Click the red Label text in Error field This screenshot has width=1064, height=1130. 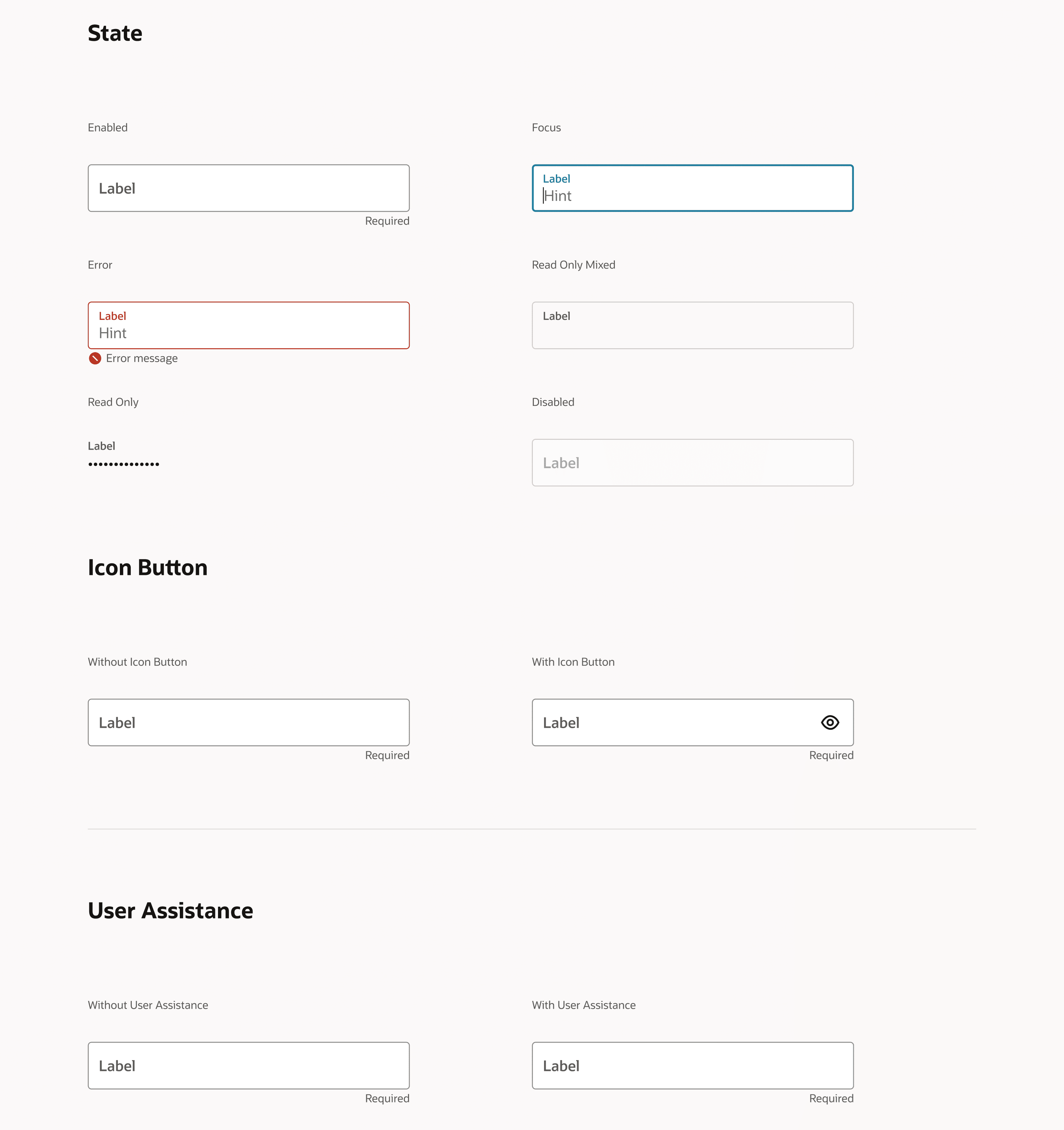(x=112, y=316)
